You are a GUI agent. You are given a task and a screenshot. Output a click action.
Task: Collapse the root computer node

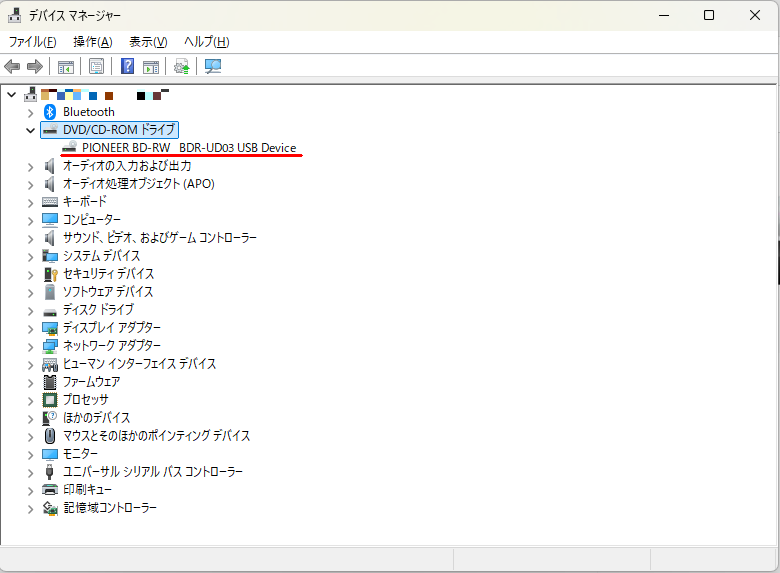[x=11, y=95]
